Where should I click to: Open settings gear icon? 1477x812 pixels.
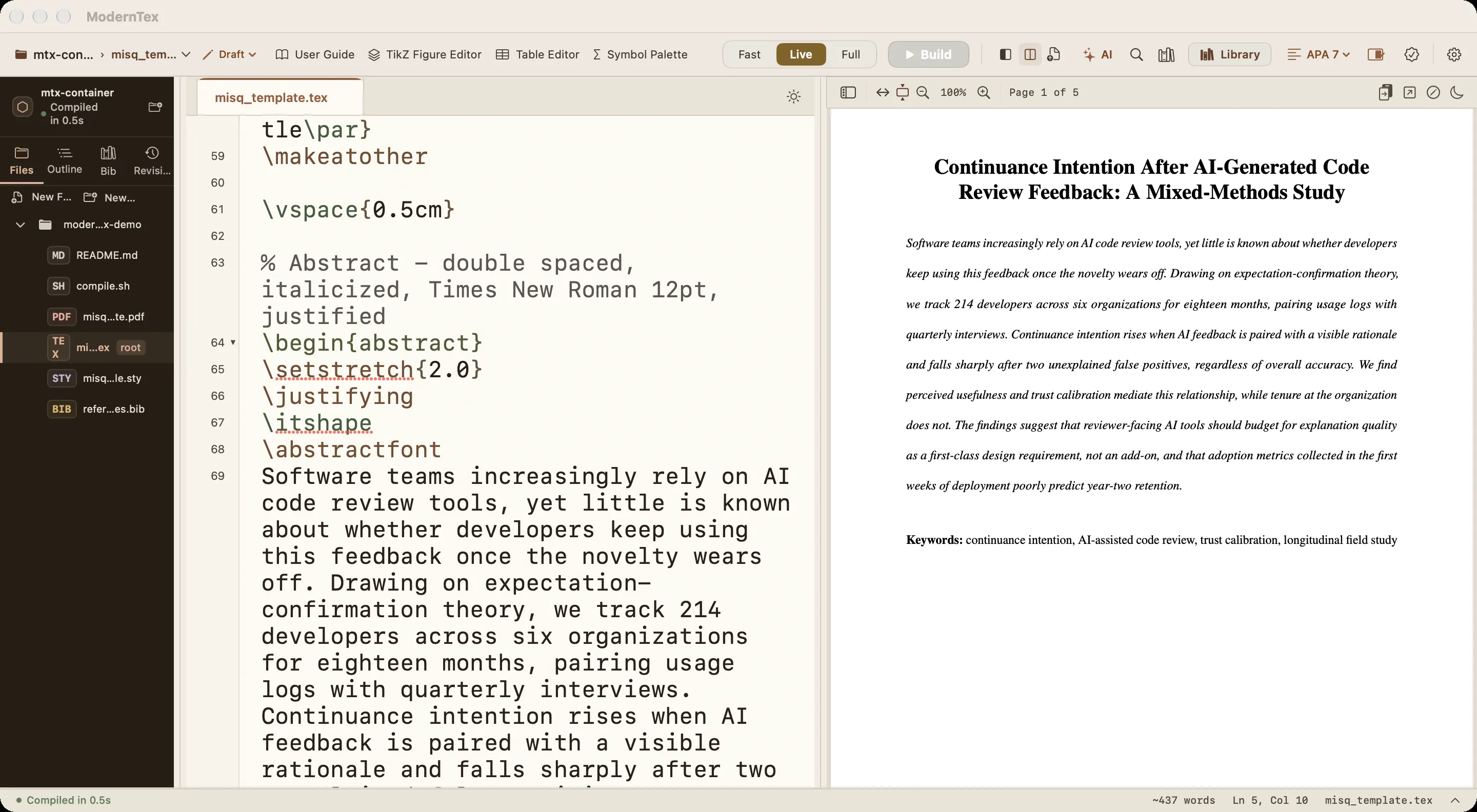[1453, 54]
